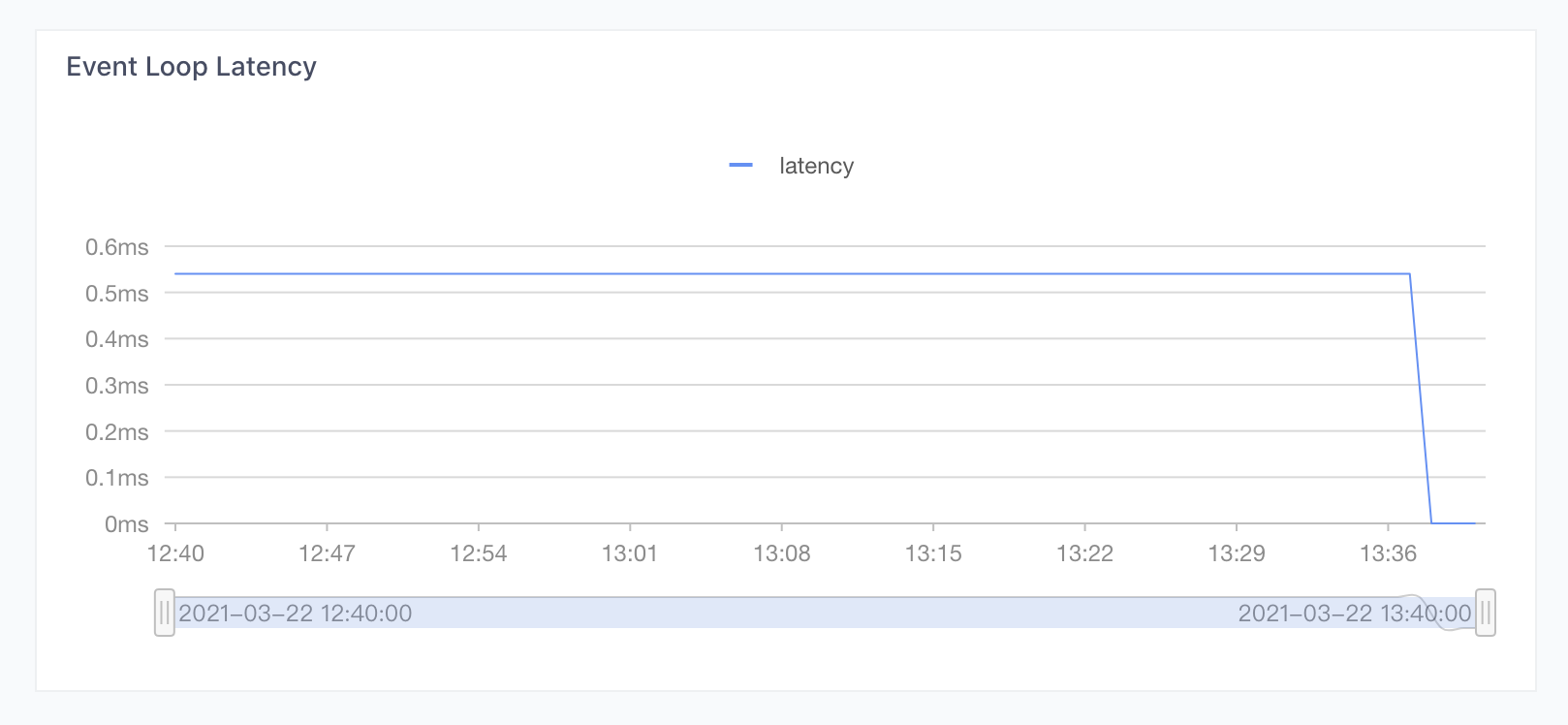Click the blue latency legend line icon
This screenshot has height=725, width=1568.
tap(740, 166)
